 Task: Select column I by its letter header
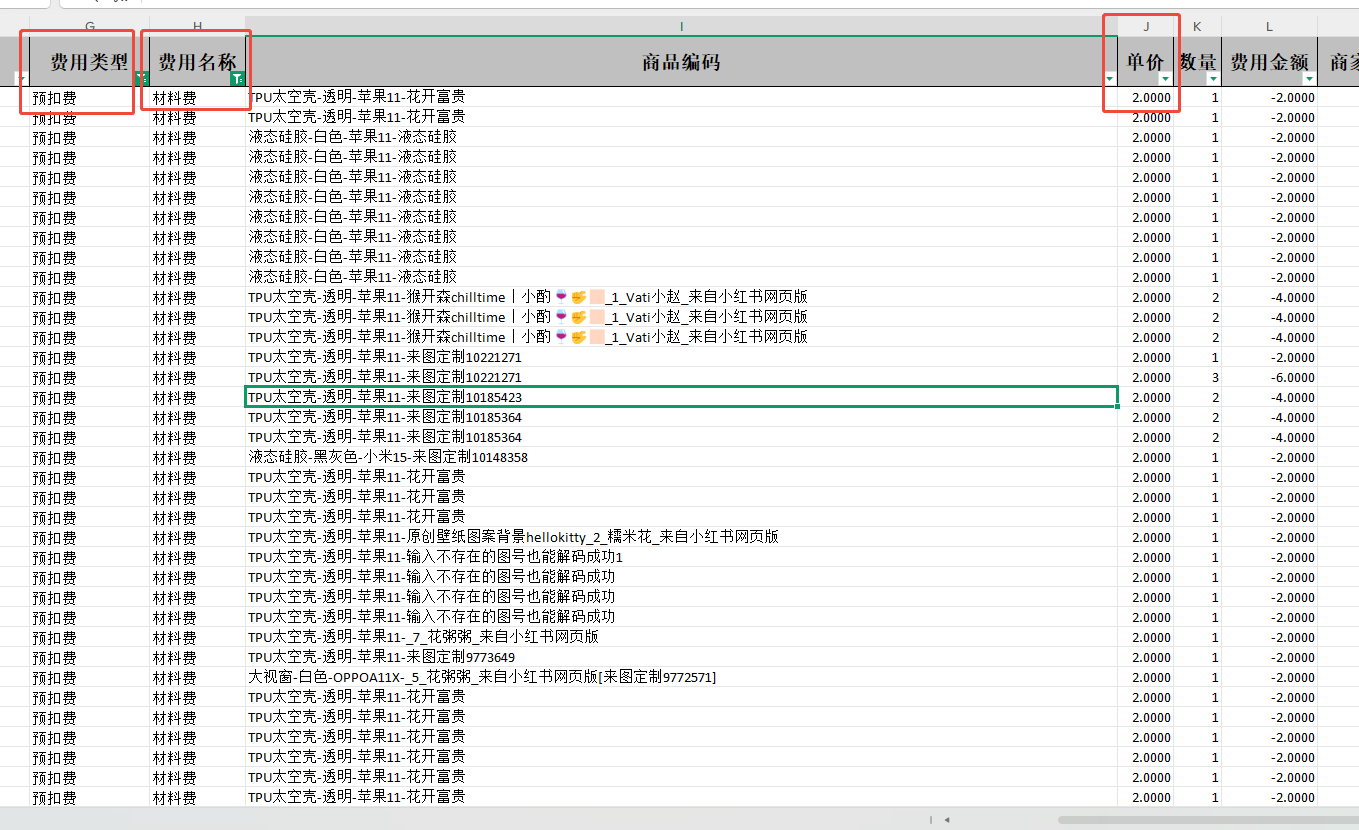(x=681, y=26)
